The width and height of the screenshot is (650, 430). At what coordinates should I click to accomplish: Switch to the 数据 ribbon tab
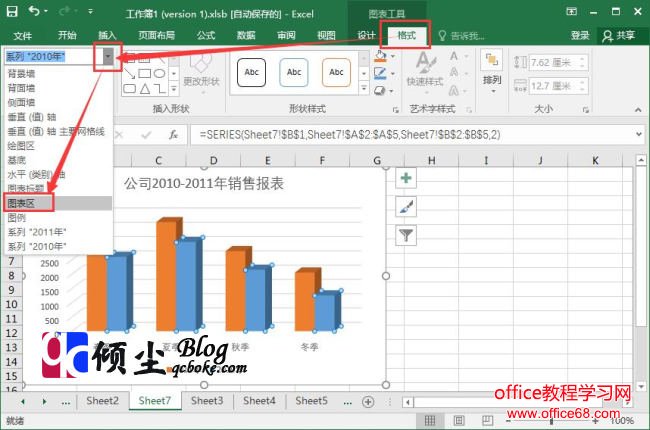pyautogui.click(x=246, y=35)
